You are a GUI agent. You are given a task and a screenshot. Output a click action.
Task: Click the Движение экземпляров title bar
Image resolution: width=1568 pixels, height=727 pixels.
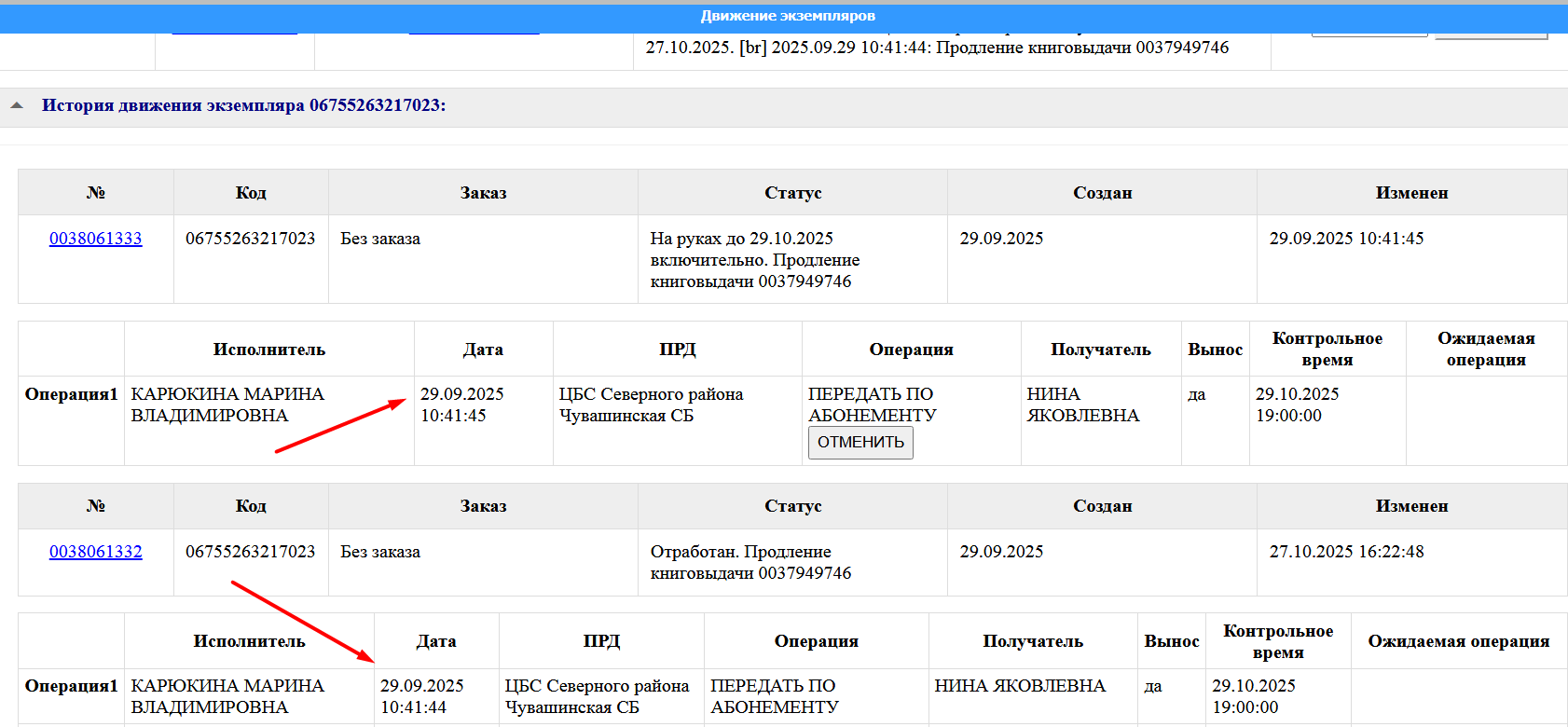point(787,16)
